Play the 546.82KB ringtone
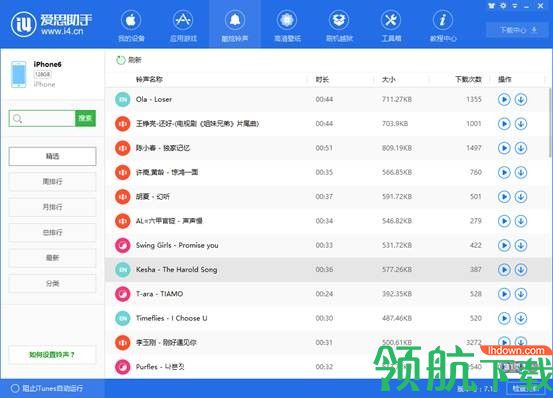Screen dimensions: 553x398 [504, 221]
